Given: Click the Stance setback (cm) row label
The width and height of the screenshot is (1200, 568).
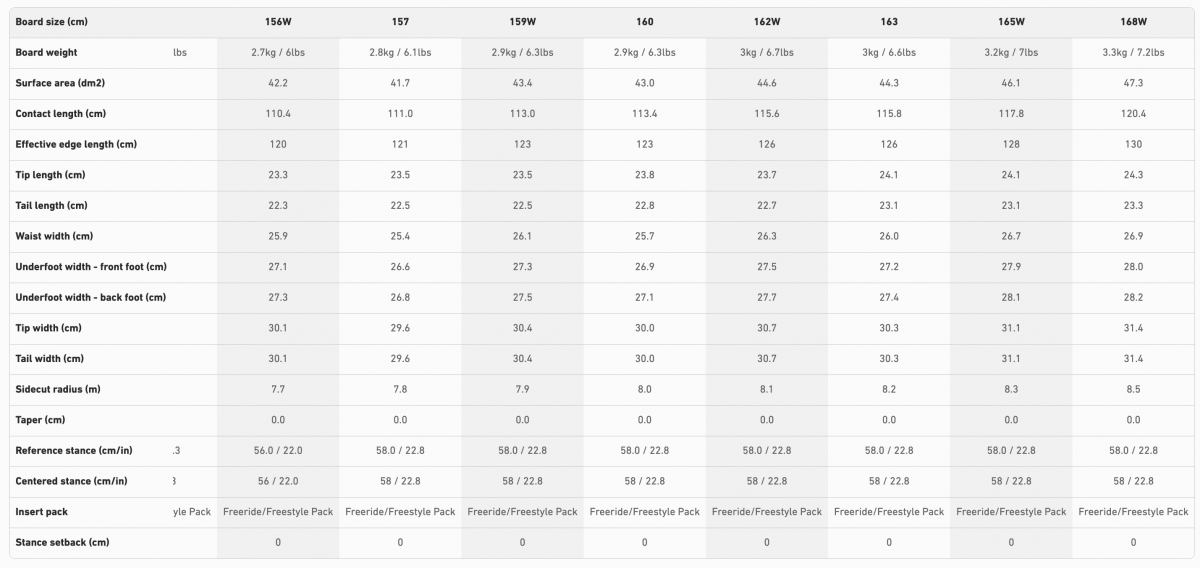Looking at the screenshot, I should [x=62, y=542].
